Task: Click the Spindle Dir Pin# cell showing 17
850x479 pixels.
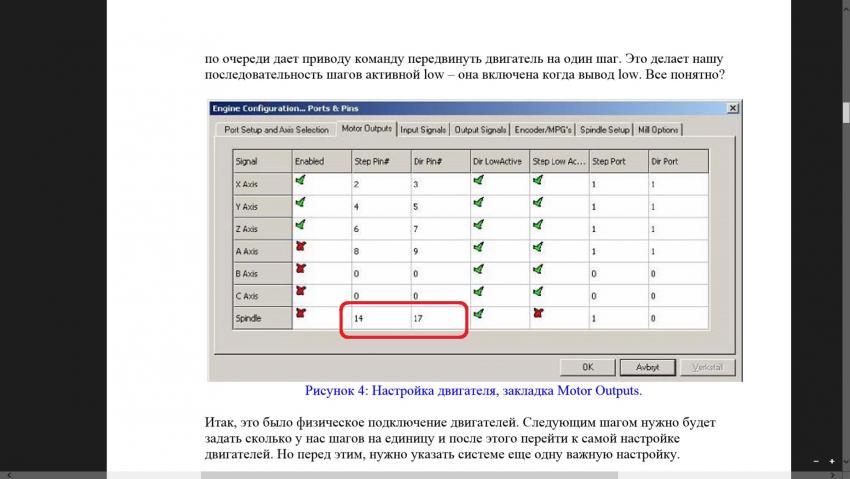Action: (439, 318)
